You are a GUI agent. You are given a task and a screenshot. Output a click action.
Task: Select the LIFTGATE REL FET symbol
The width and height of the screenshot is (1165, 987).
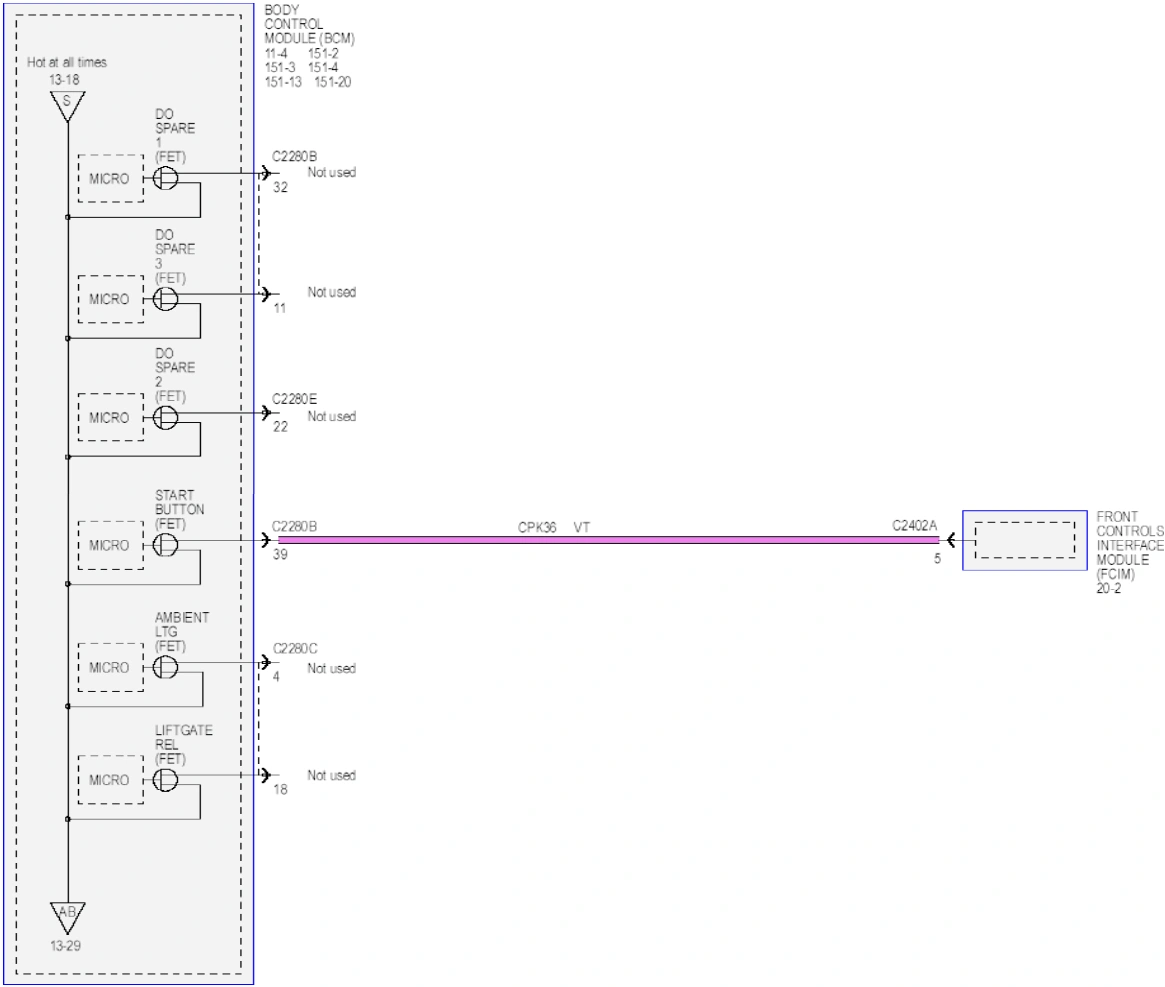click(166, 780)
